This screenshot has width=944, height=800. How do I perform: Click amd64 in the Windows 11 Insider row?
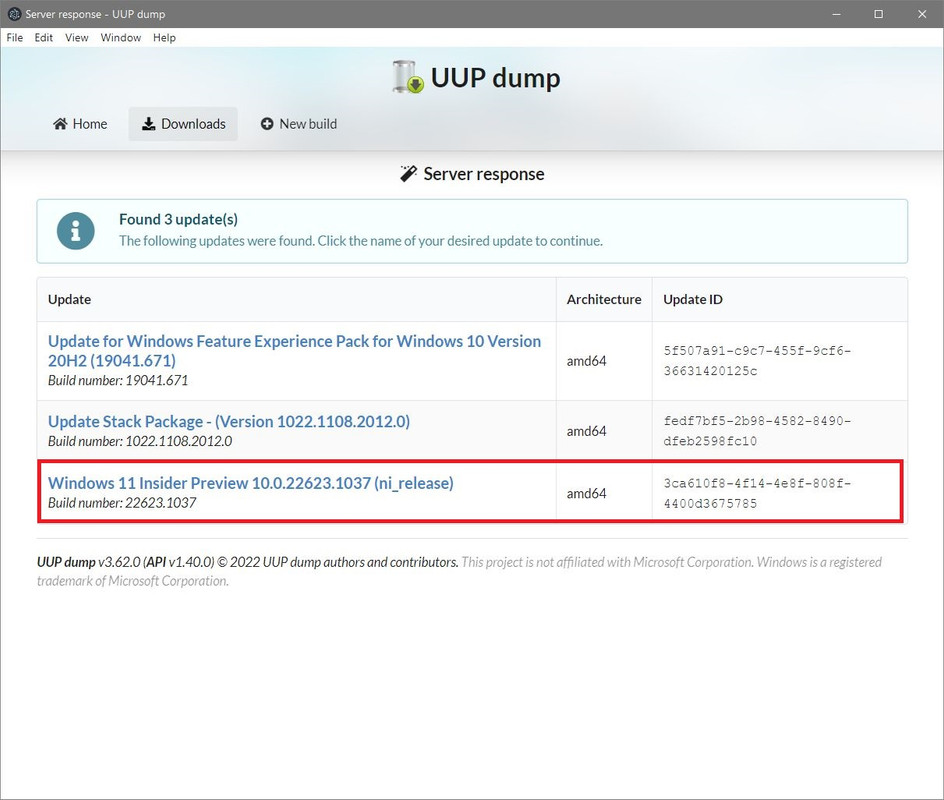click(x=586, y=494)
